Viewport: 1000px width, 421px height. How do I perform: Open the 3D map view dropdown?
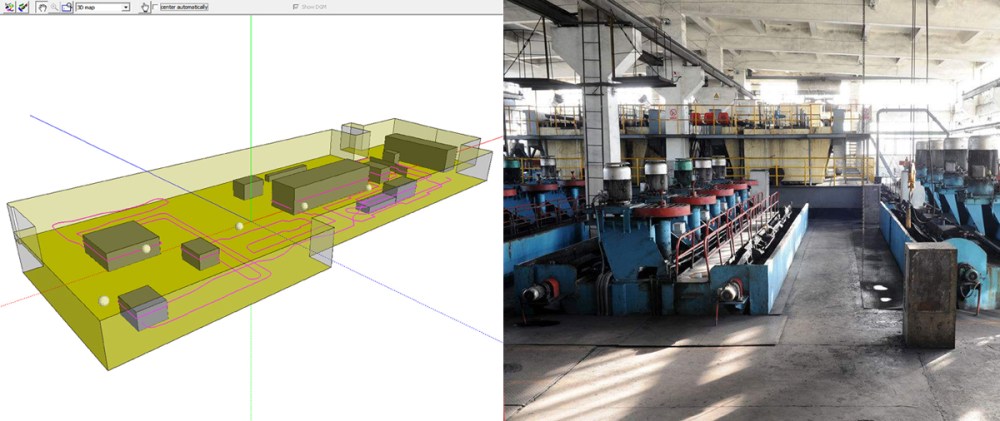coord(125,6)
